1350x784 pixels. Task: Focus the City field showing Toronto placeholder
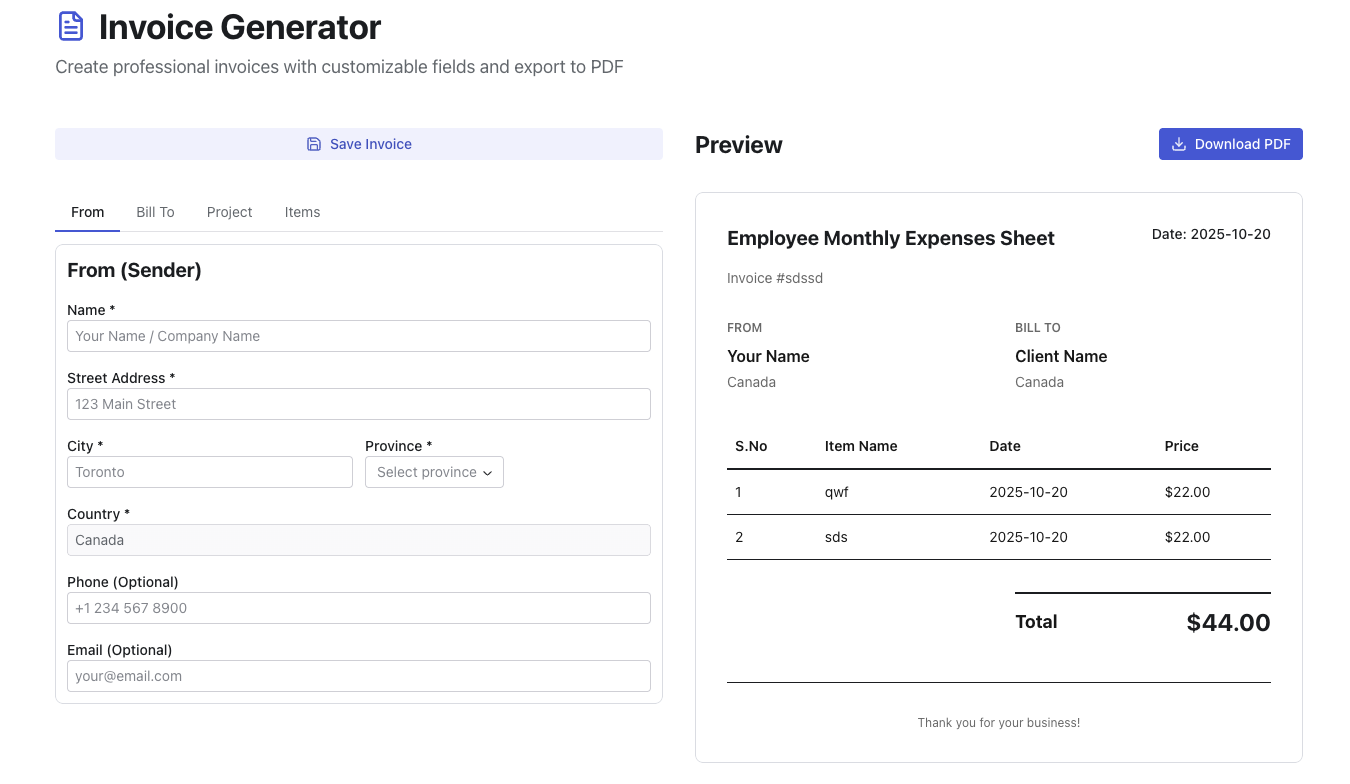[209, 471]
